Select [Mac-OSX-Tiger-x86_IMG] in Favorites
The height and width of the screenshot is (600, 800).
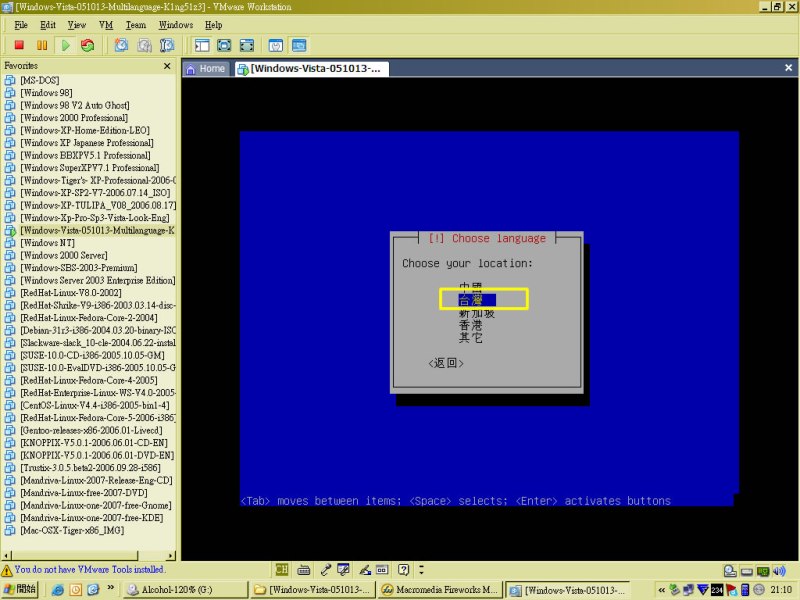tap(72, 531)
